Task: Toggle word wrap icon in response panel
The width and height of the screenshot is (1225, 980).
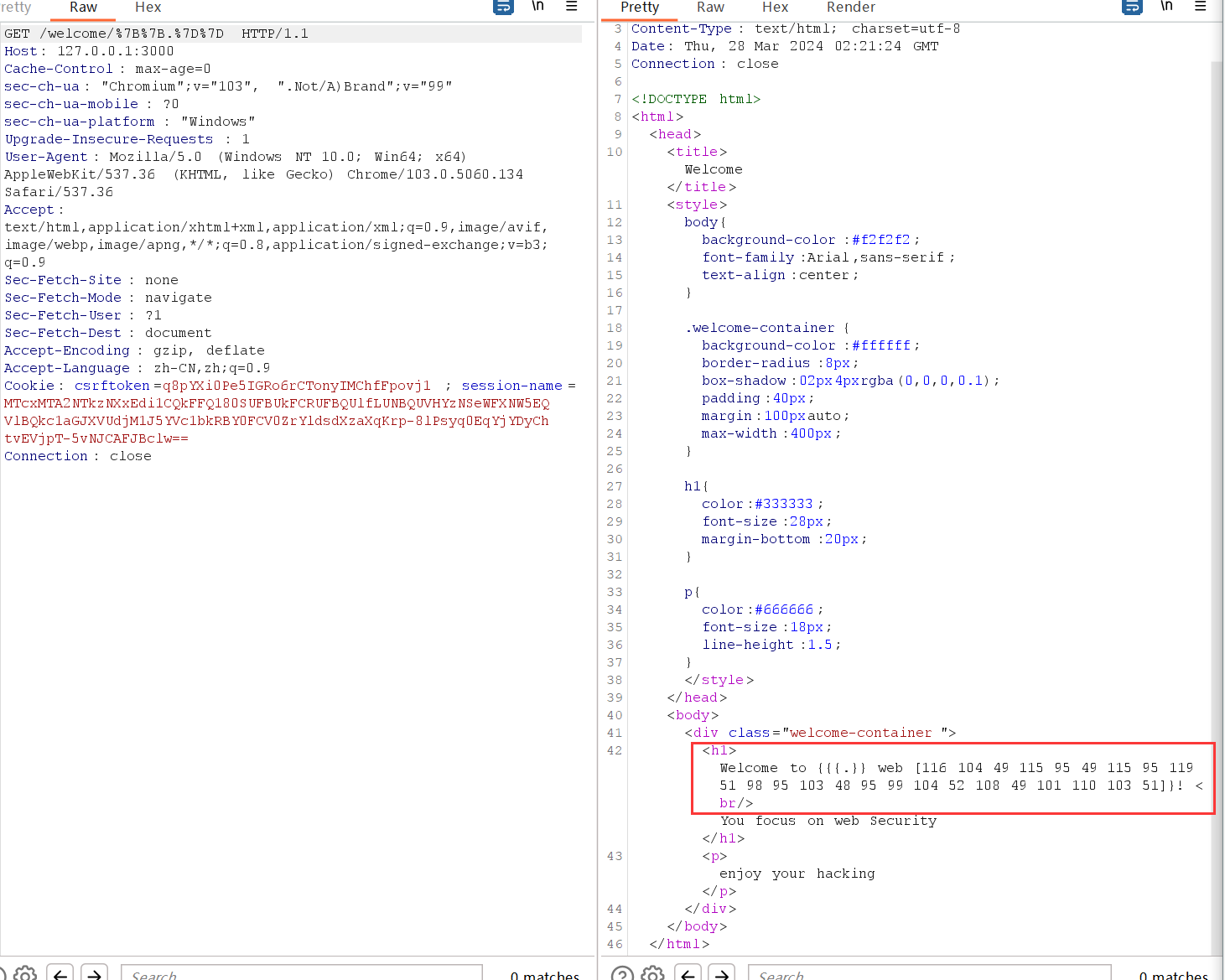Action: pyautogui.click(x=1132, y=7)
